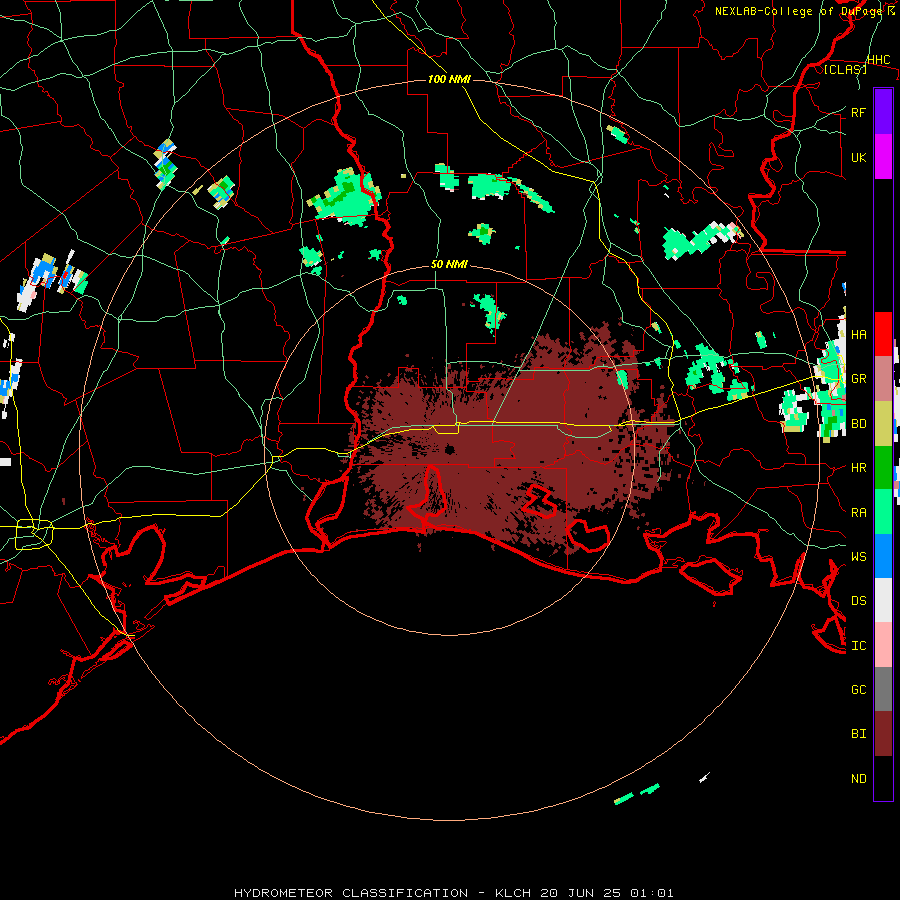Click the 100 NMI range ring label
Viewport: 900px width, 900px height.
(x=449, y=79)
